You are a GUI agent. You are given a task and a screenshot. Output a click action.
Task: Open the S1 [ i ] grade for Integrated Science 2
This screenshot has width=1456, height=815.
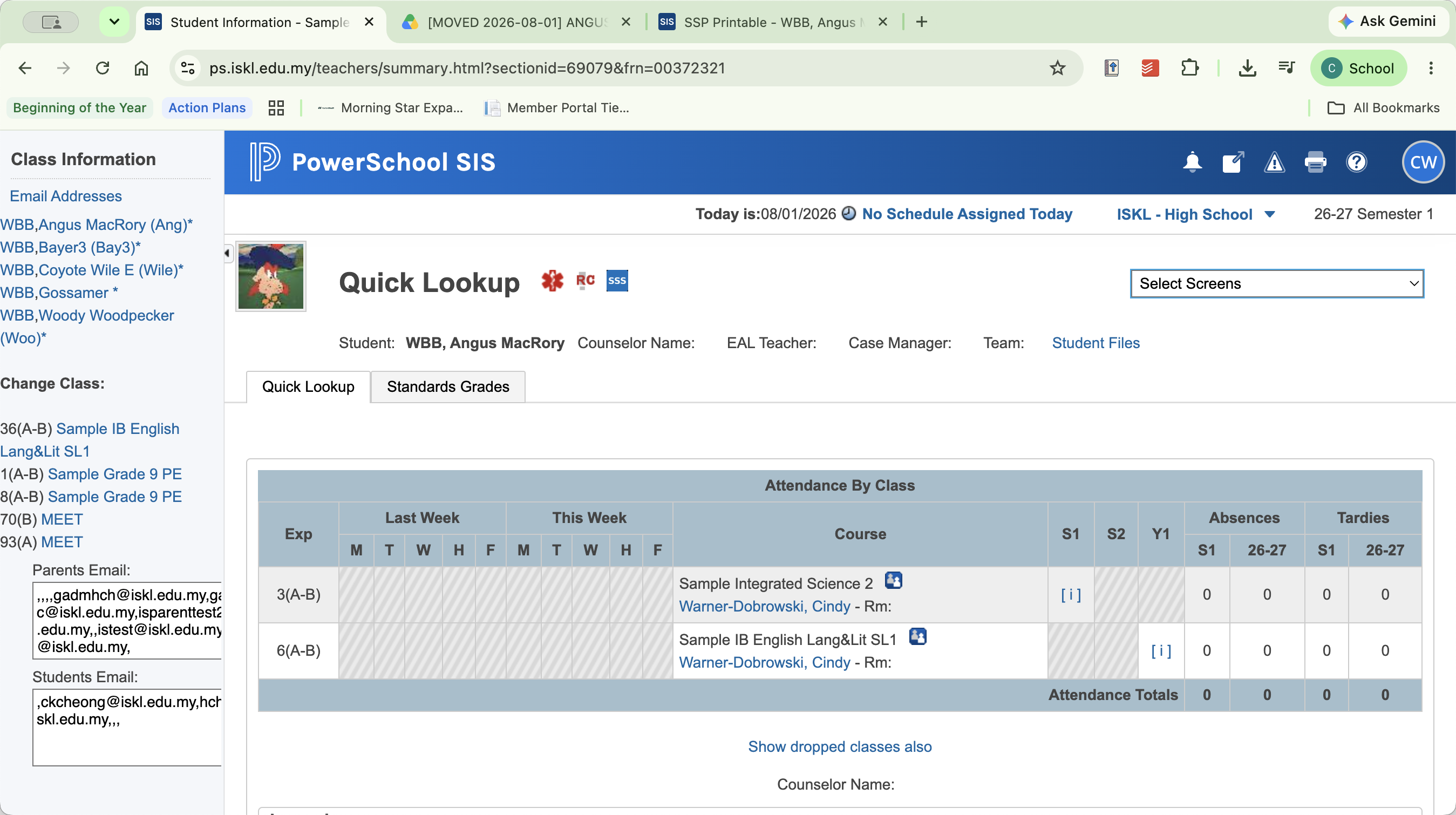click(1071, 595)
